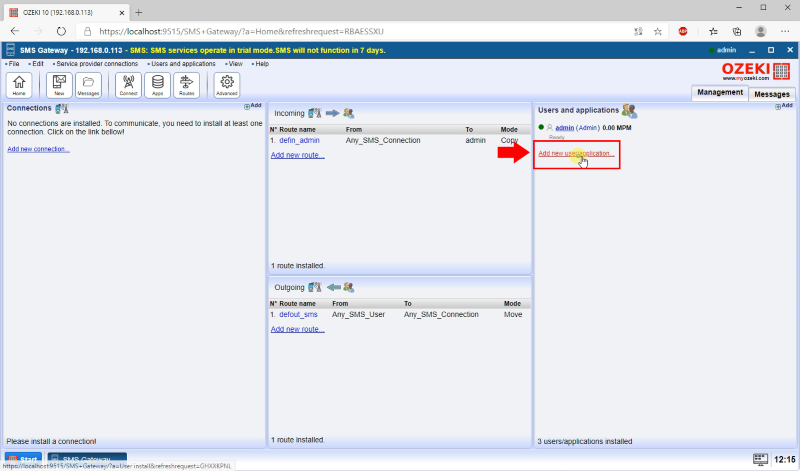Click Add new connection link
Screen dimensions: 800x471
coord(38,149)
